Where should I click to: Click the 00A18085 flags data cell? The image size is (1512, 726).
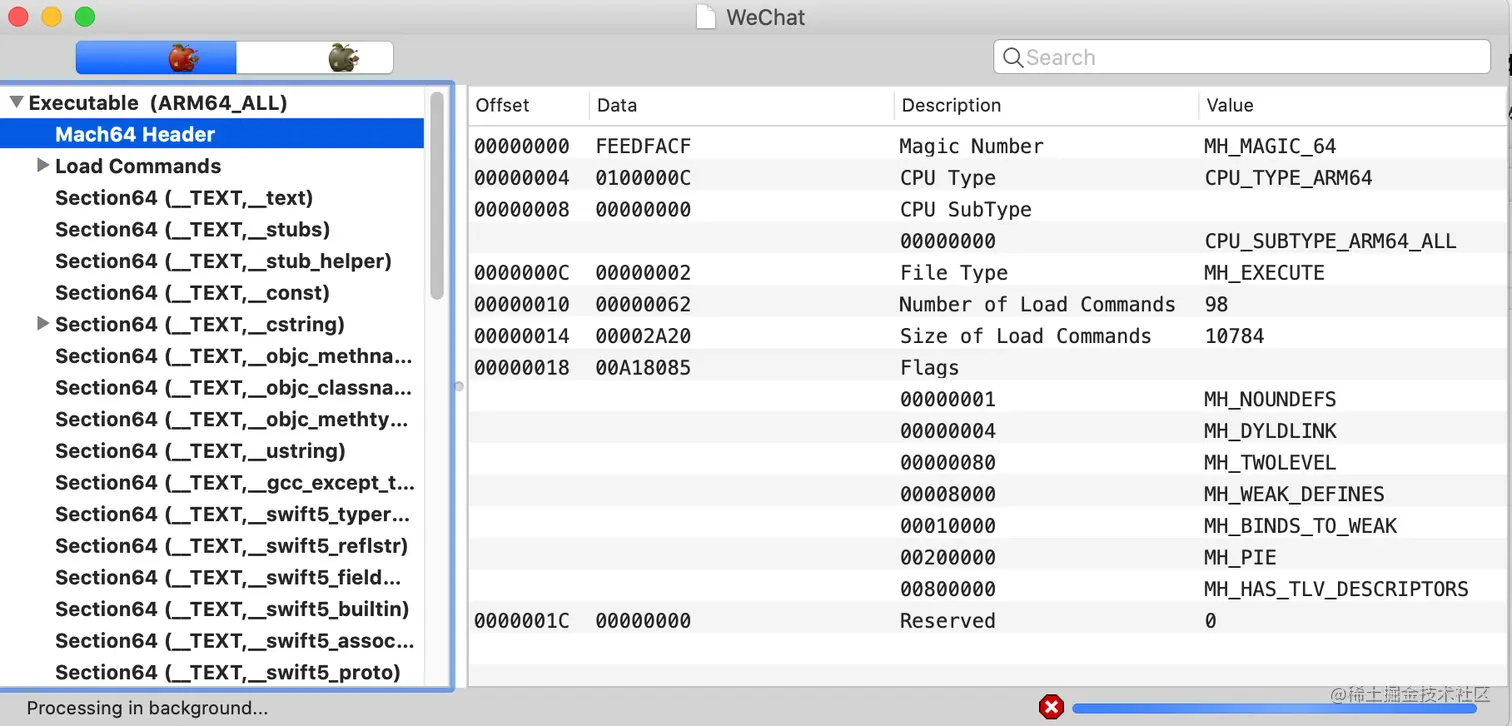643,367
